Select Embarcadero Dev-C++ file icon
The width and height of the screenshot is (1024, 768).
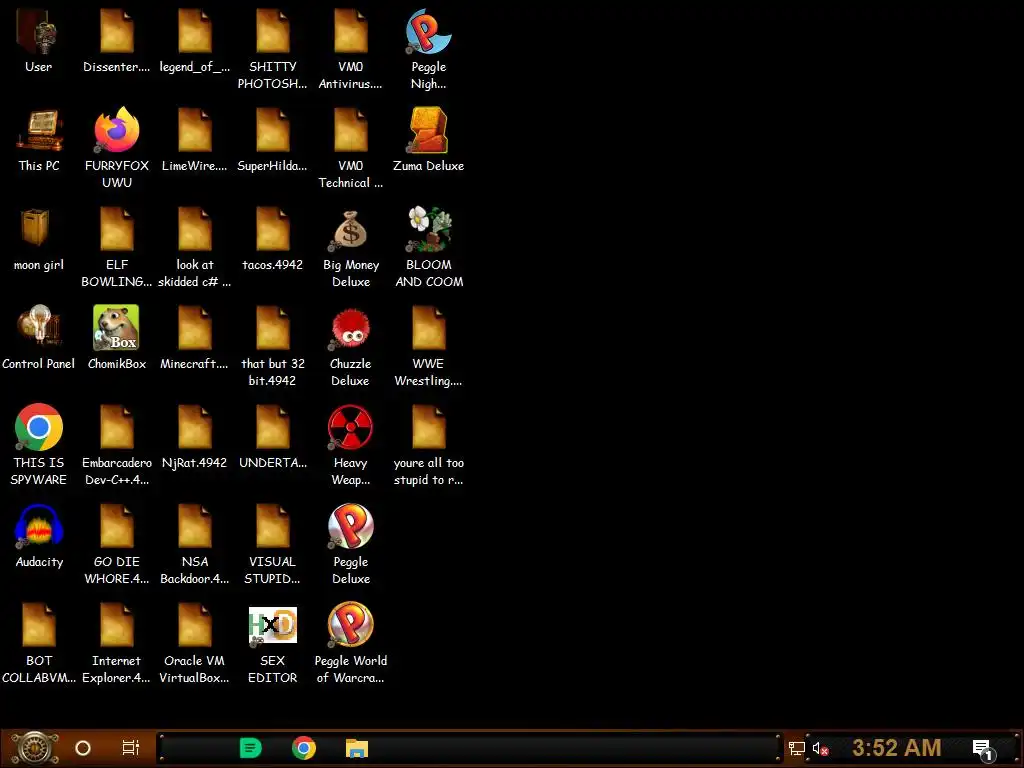point(117,427)
